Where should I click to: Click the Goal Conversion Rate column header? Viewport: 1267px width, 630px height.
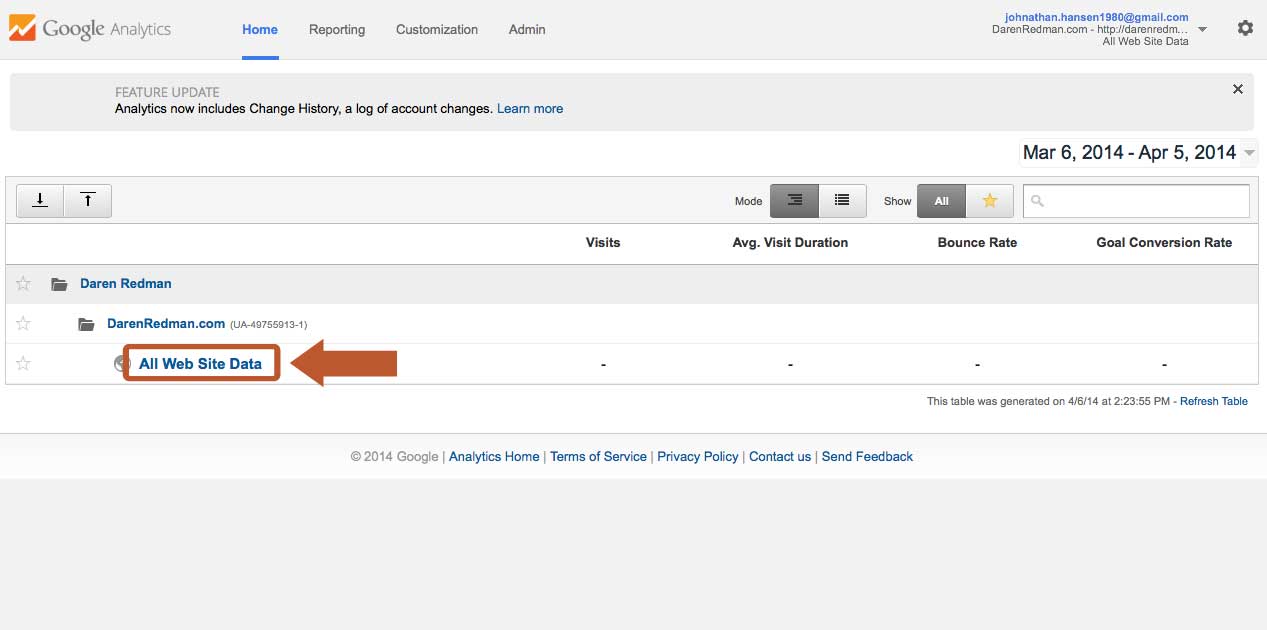coord(1164,243)
